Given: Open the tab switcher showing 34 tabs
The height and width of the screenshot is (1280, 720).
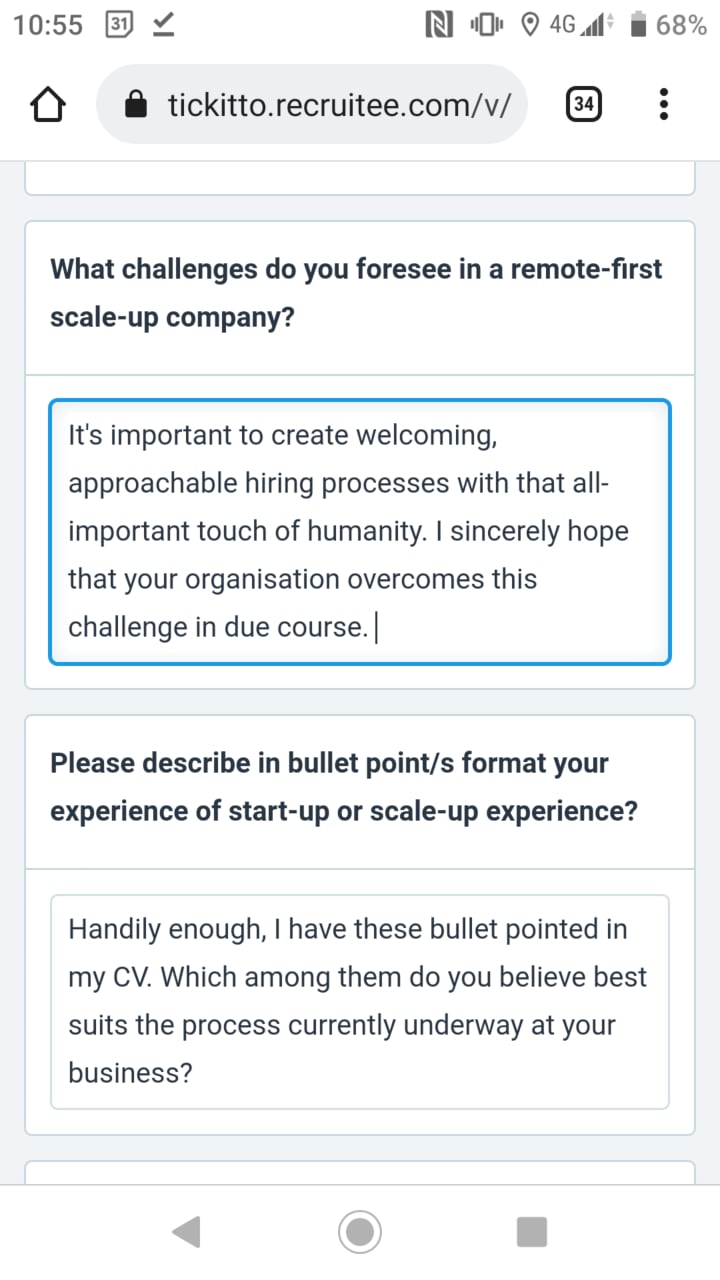Looking at the screenshot, I should tap(584, 104).
